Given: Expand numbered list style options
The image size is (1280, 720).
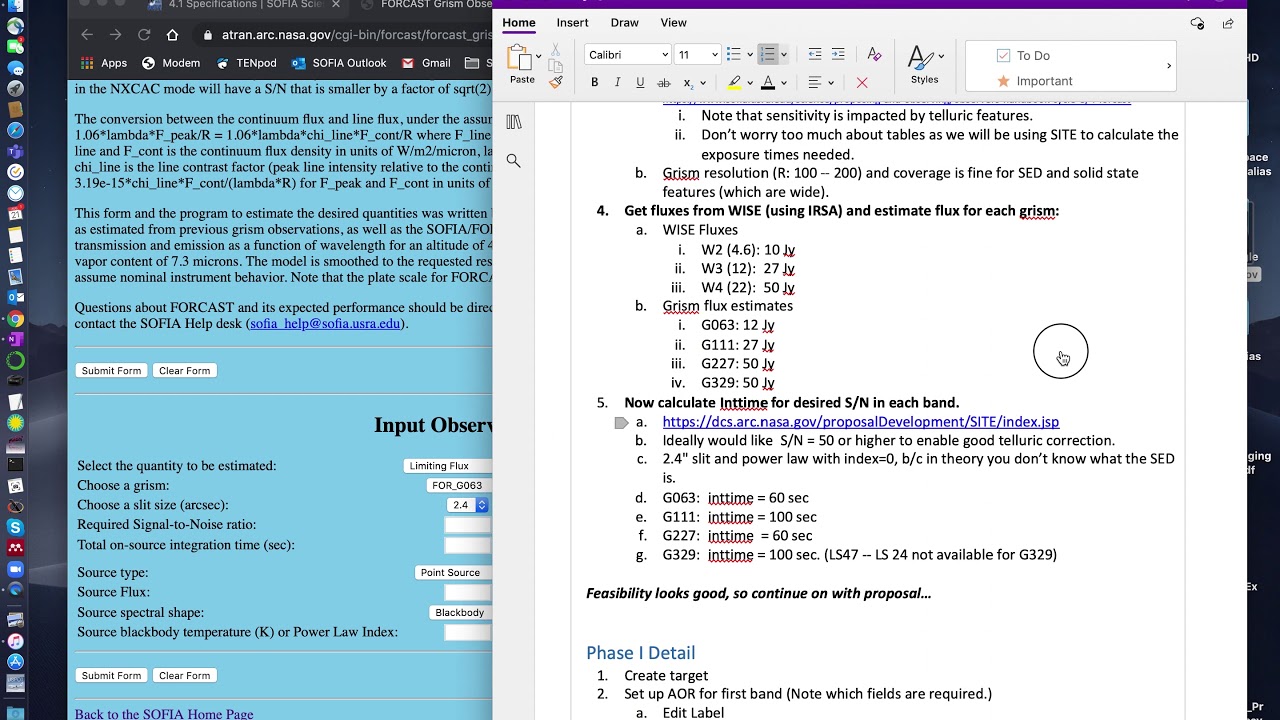Looking at the screenshot, I should coord(783,54).
